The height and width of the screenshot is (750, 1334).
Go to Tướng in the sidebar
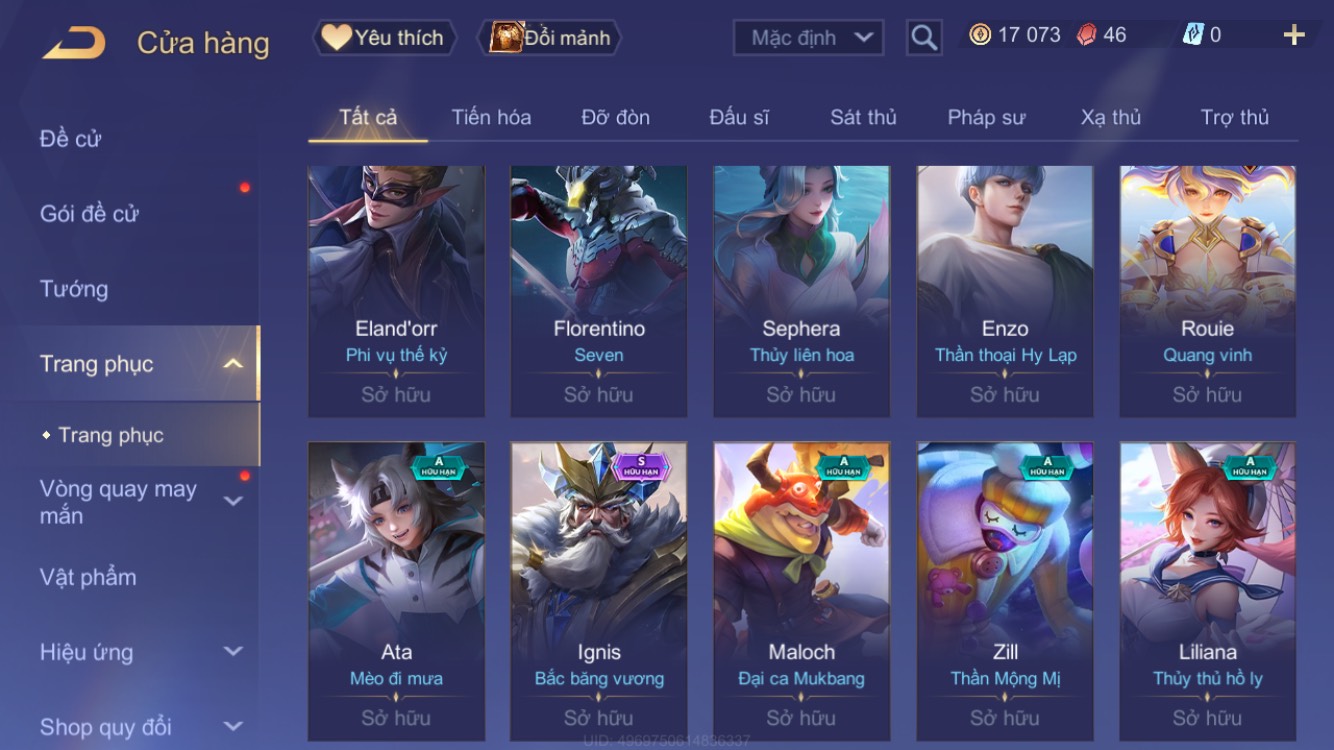pyautogui.click(x=74, y=289)
